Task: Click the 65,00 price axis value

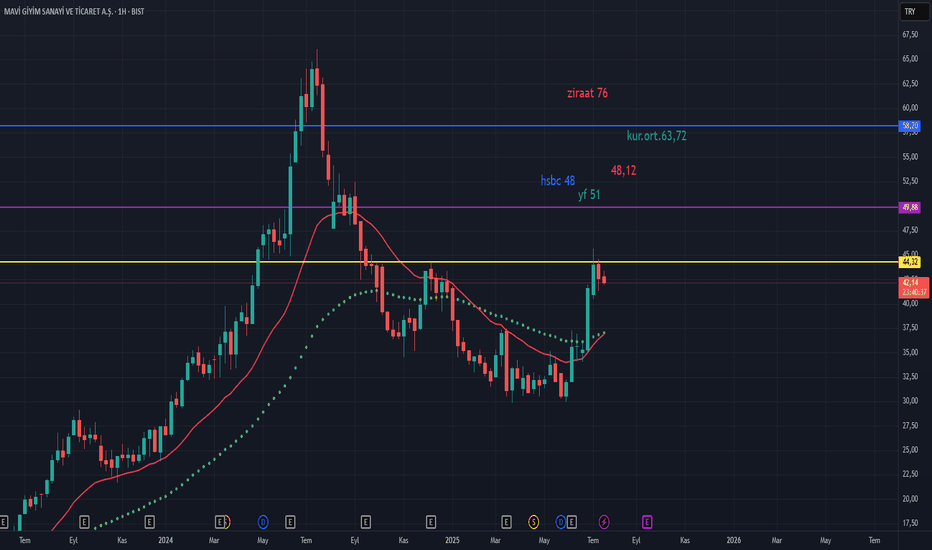Action: (910, 59)
